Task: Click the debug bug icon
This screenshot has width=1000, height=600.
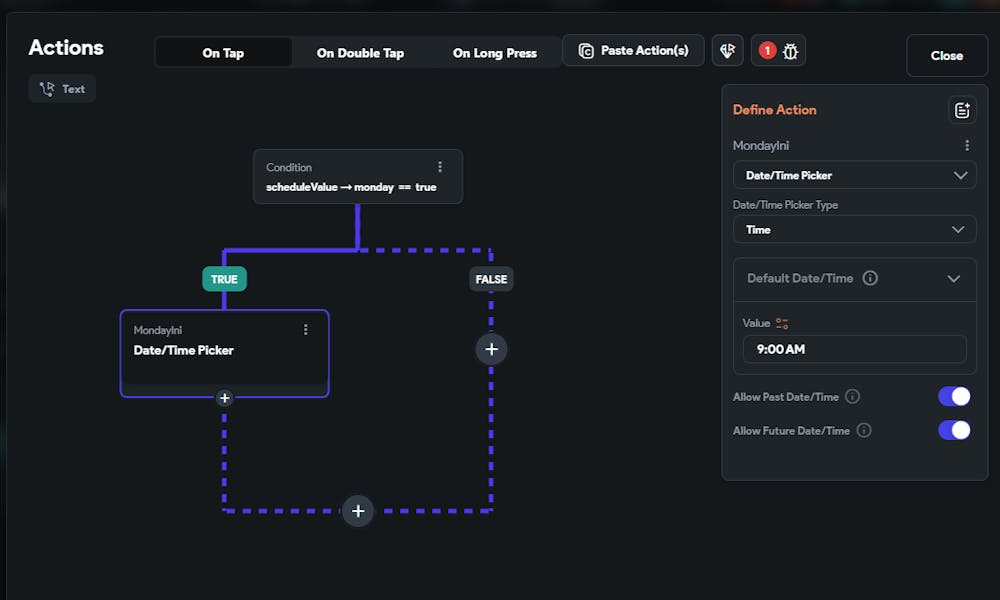Action: [790, 51]
